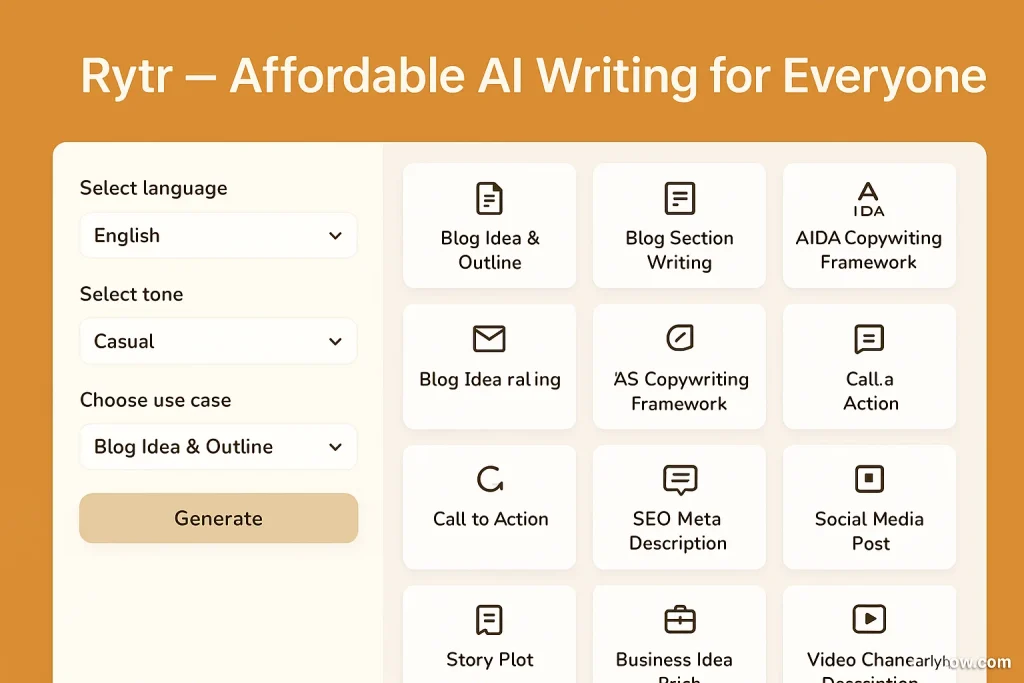The width and height of the screenshot is (1024, 683).
Task: Click the Story Plot icon
Action: [489, 620]
